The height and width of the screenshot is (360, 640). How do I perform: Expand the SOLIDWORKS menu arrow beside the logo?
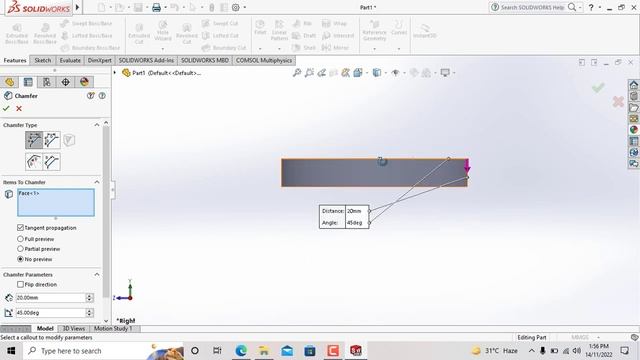click(x=77, y=7)
